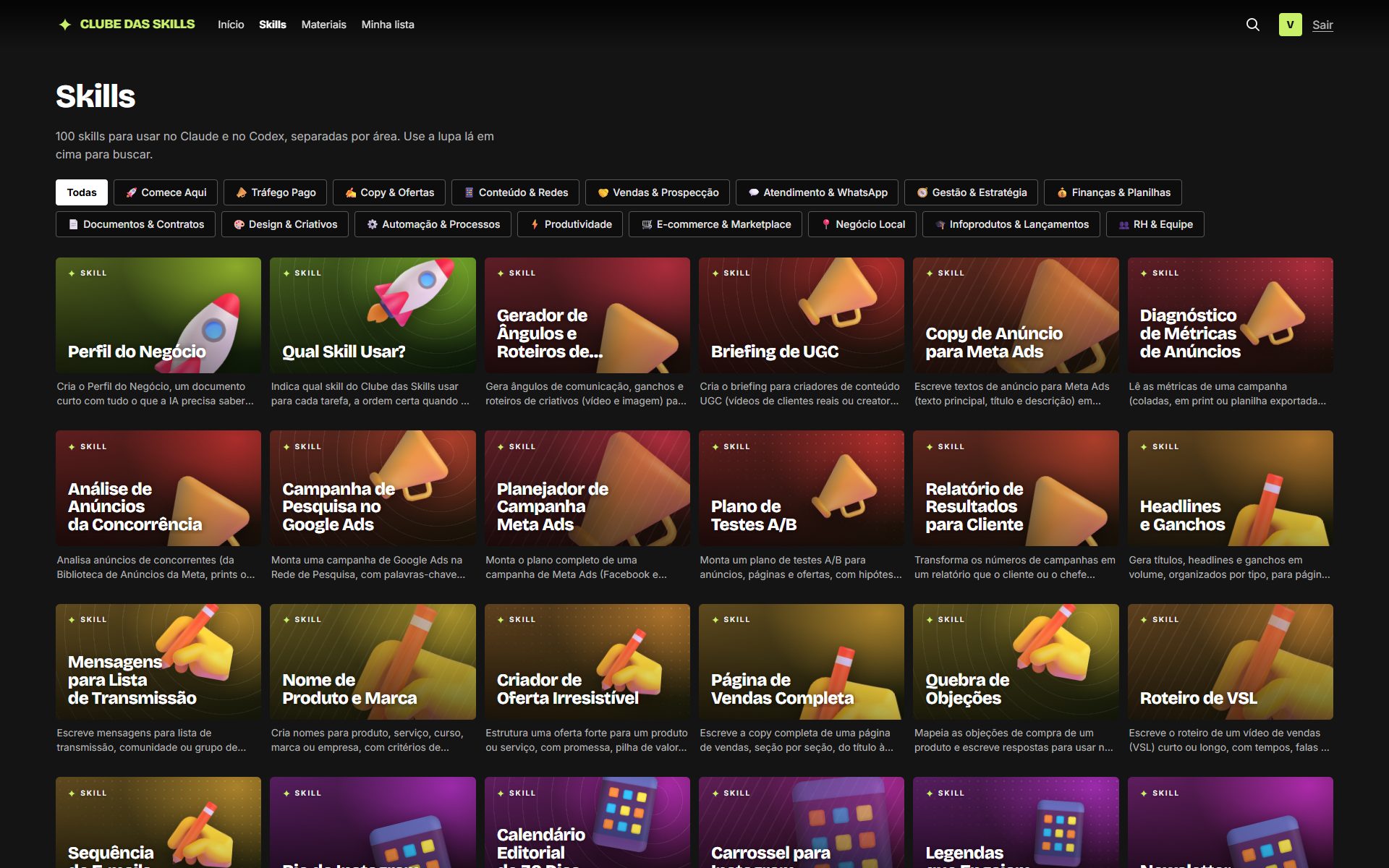Image resolution: width=1389 pixels, height=868 pixels.
Task: Filter by Gestão & Estratégia category
Action: point(971,192)
